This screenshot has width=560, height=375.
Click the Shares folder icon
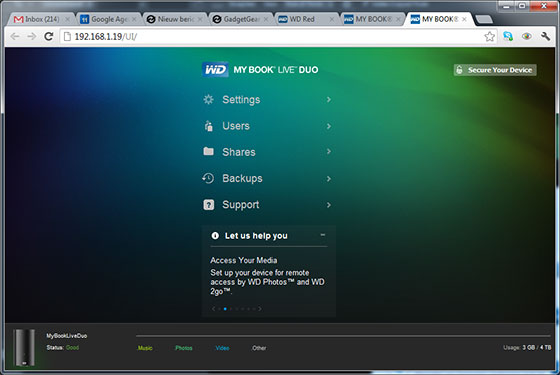(209, 151)
